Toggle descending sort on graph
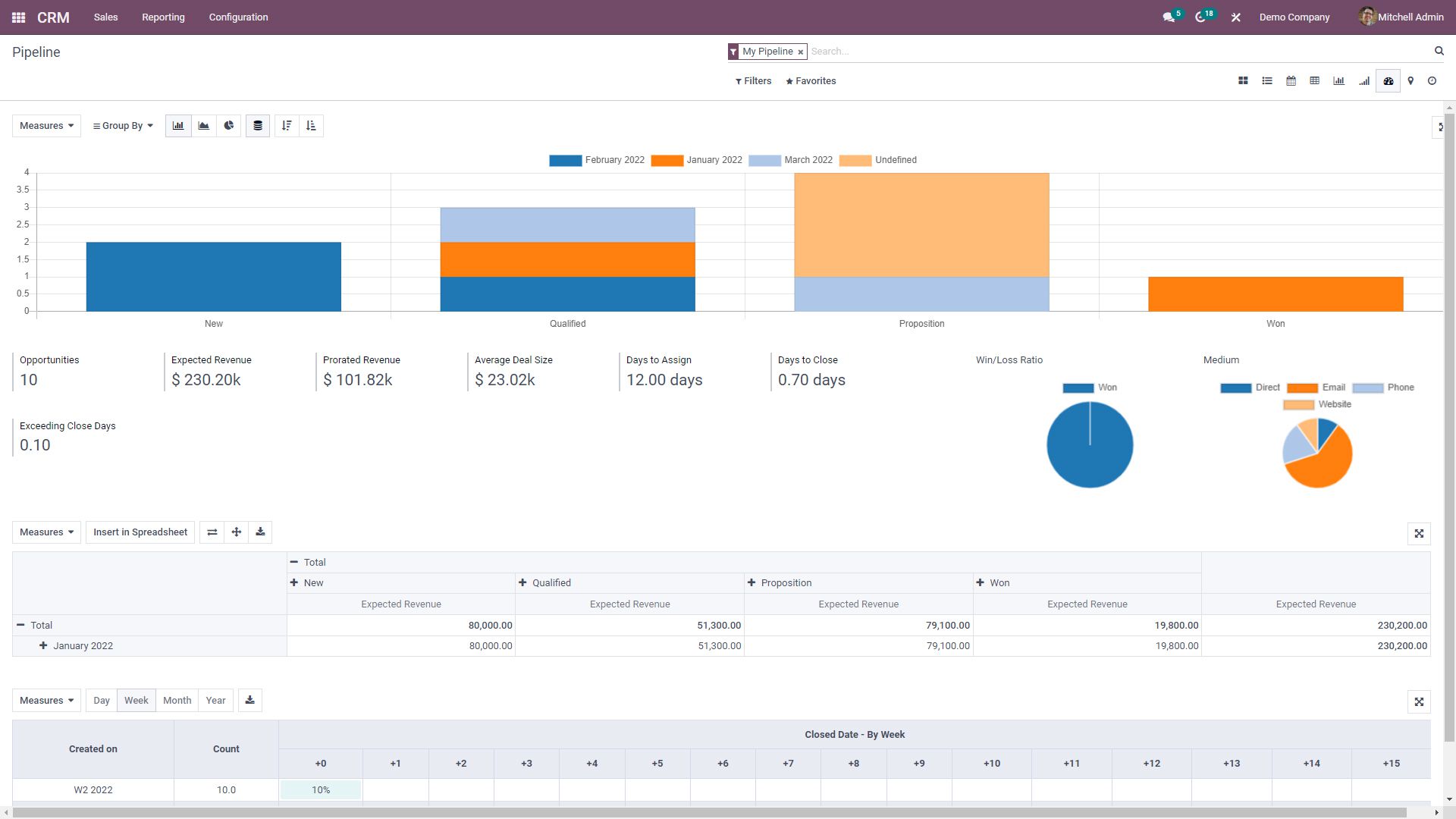1456x819 pixels. pyautogui.click(x=287, y=126)
